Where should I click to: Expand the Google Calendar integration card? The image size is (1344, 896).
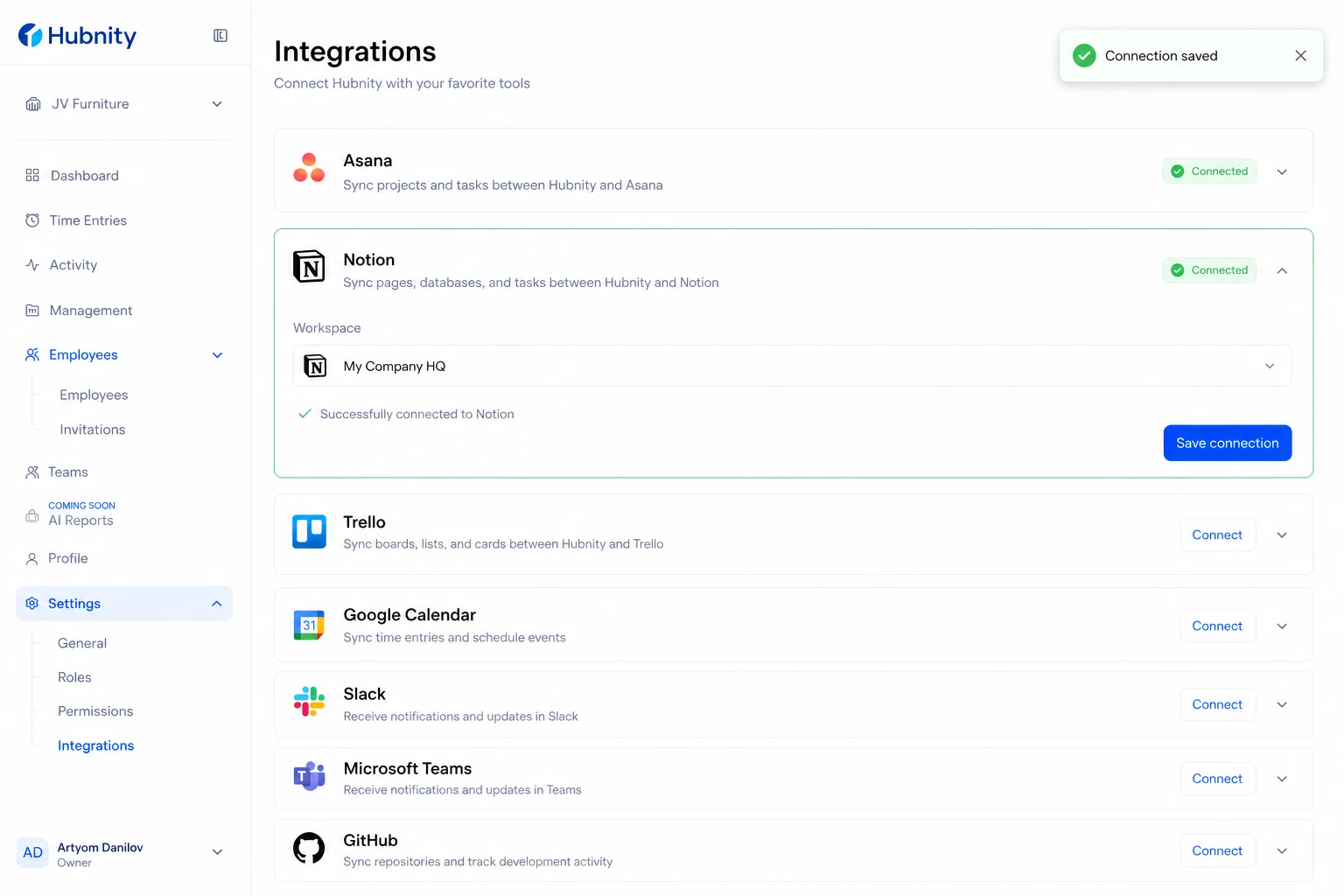pos(1282,626)
